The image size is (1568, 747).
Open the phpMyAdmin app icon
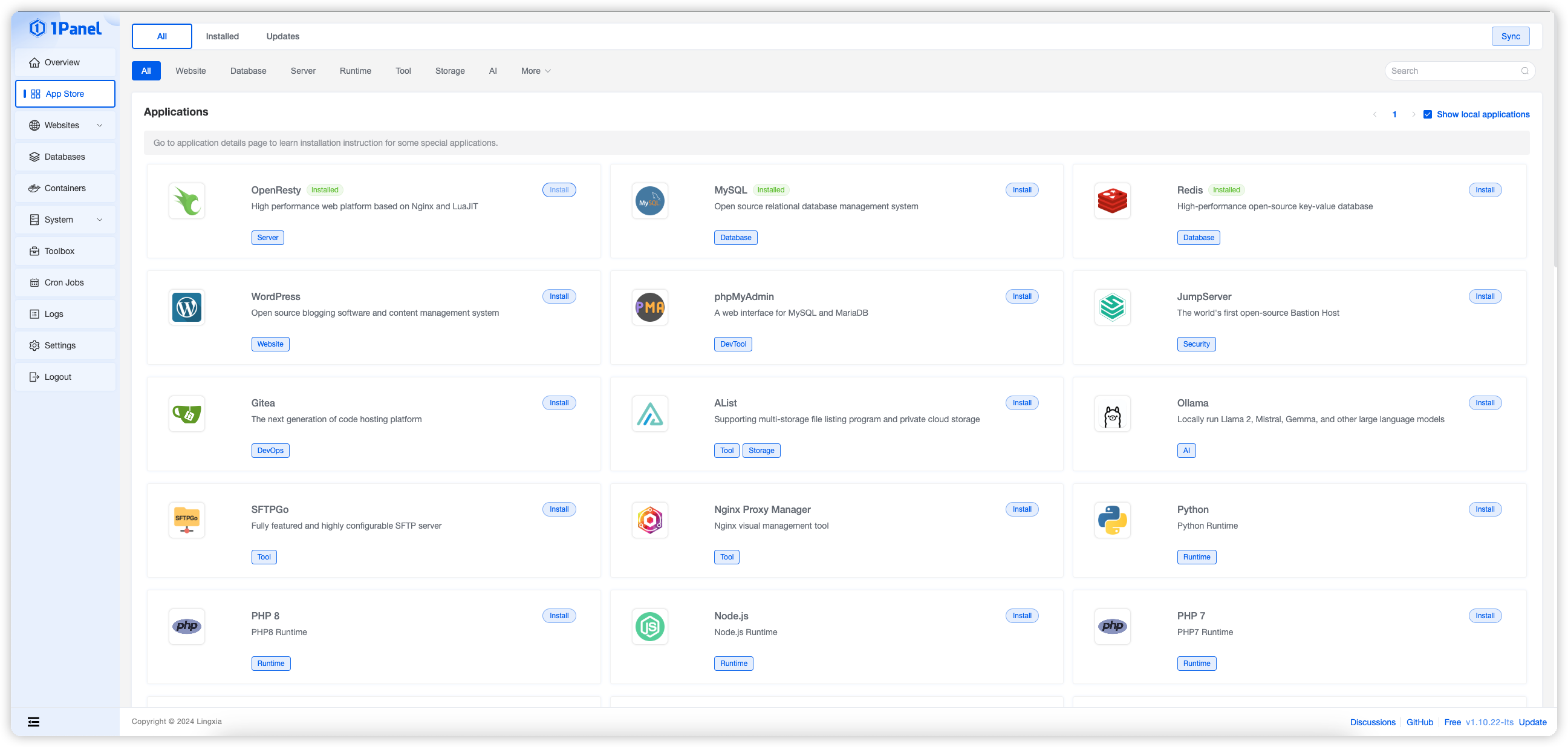pyautogui.click(x=649, y=307)
